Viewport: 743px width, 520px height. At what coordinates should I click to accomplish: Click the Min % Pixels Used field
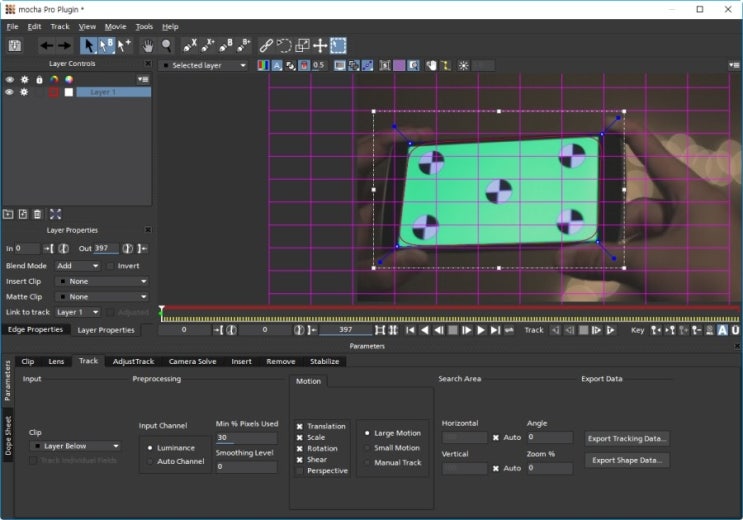[x=246, y=438]
